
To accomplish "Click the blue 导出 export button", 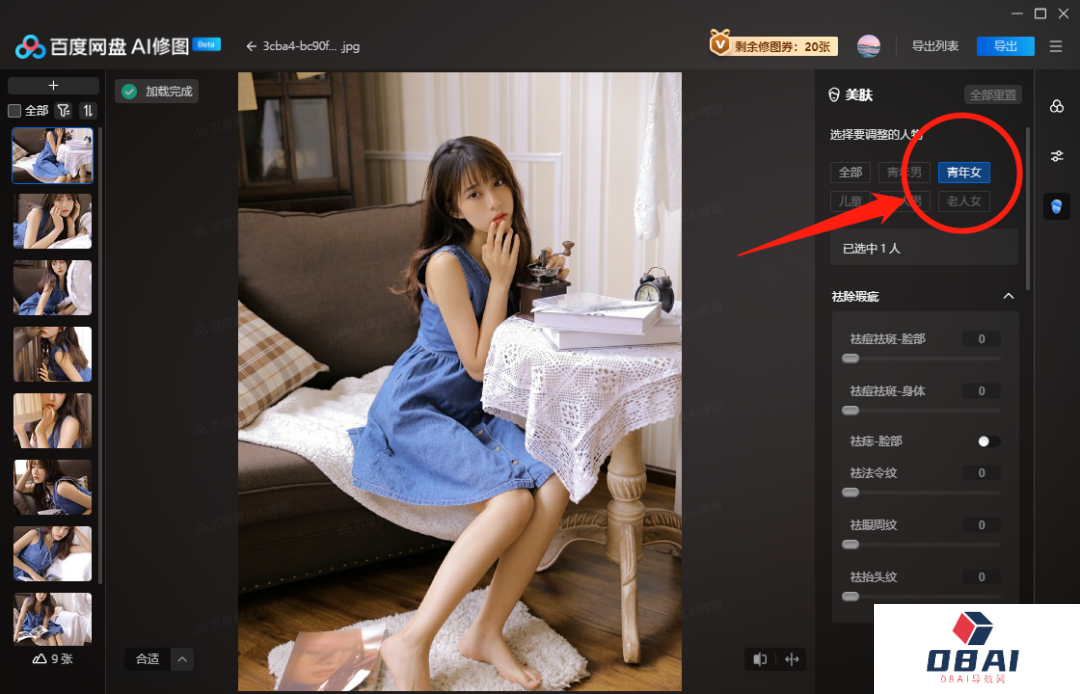I will pos(1005,46).
